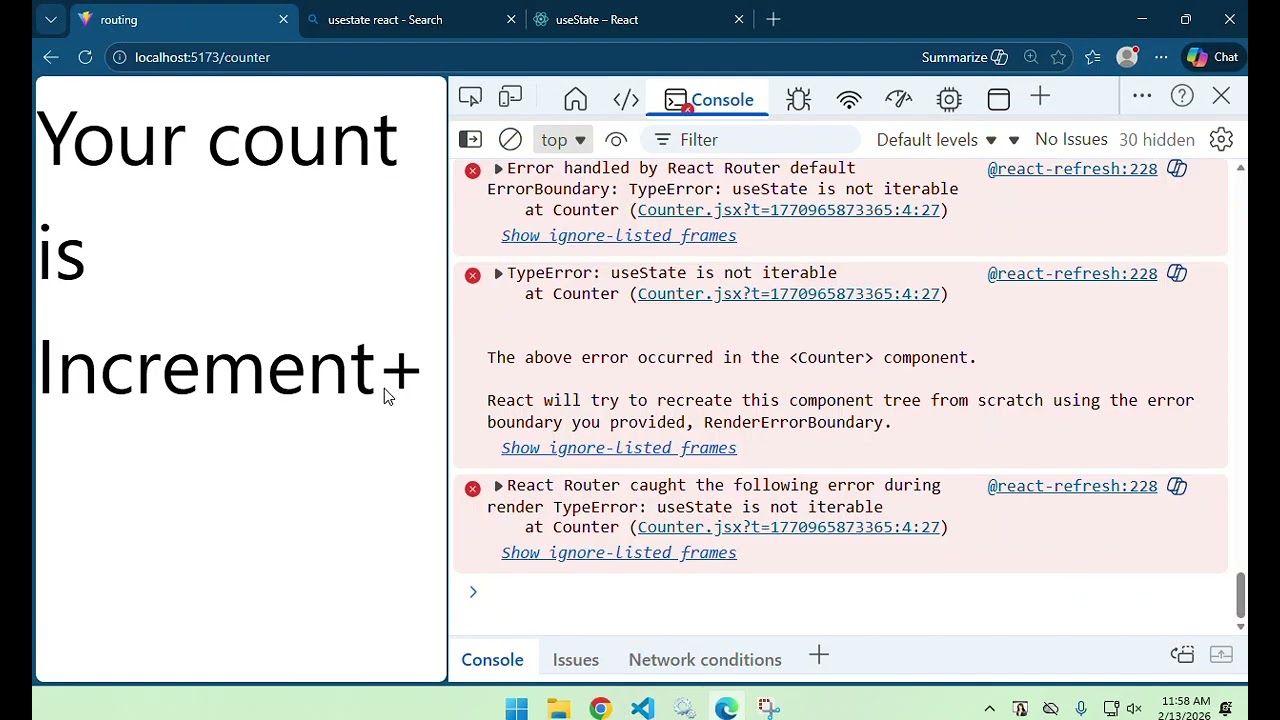This screenshot has width=1280, height=720.
Task: Open File Explorer from the taskbar
Action: click(558, 709)
